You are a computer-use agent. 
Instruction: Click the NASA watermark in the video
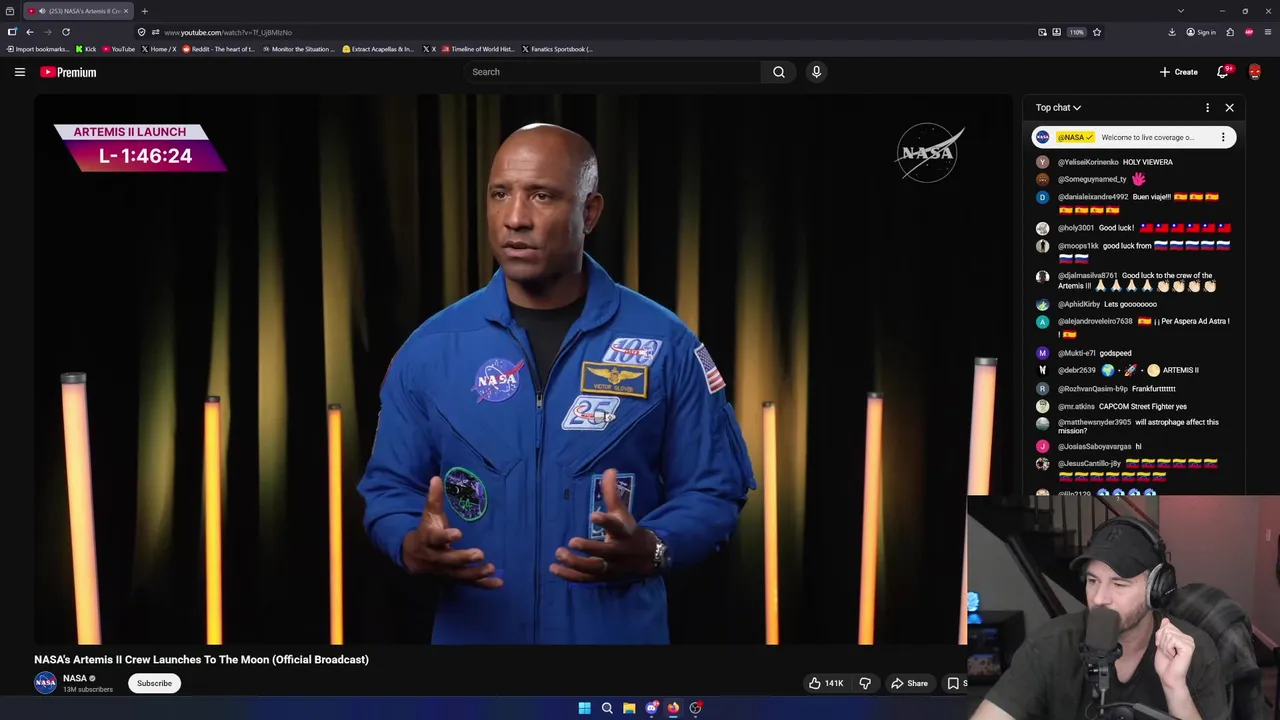click(930, 153)
